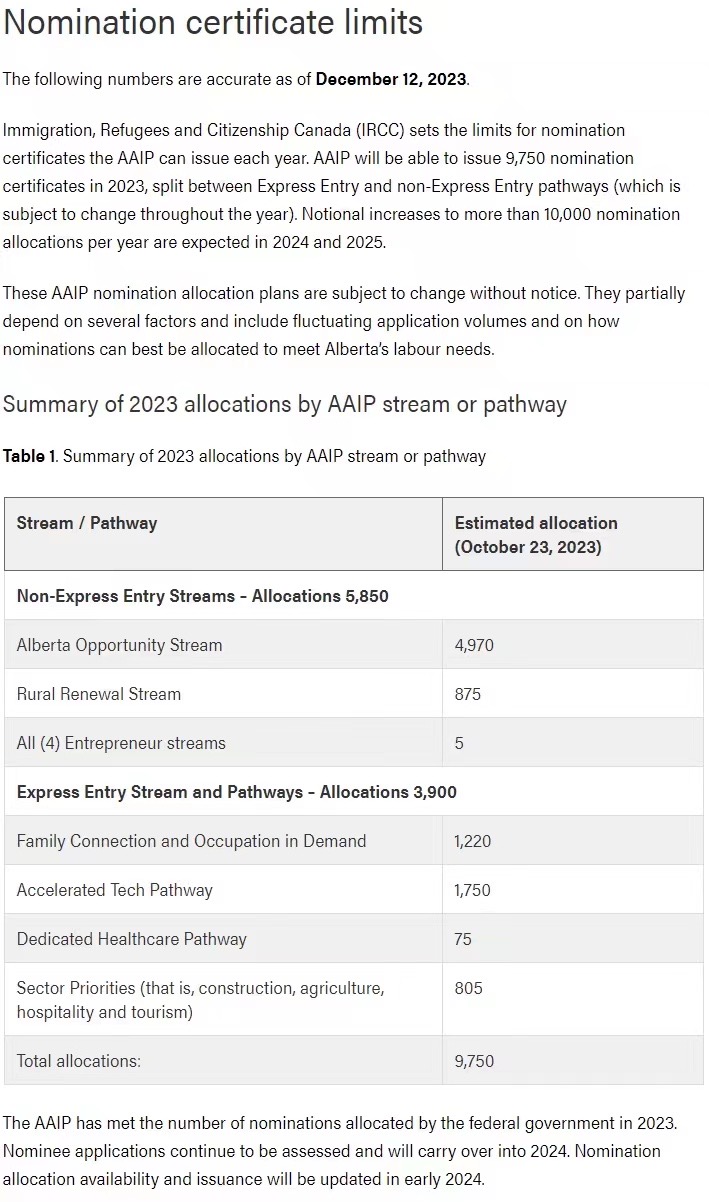
Task: Click the Stream / Pathway column header
Action: (x=224, y=534)
